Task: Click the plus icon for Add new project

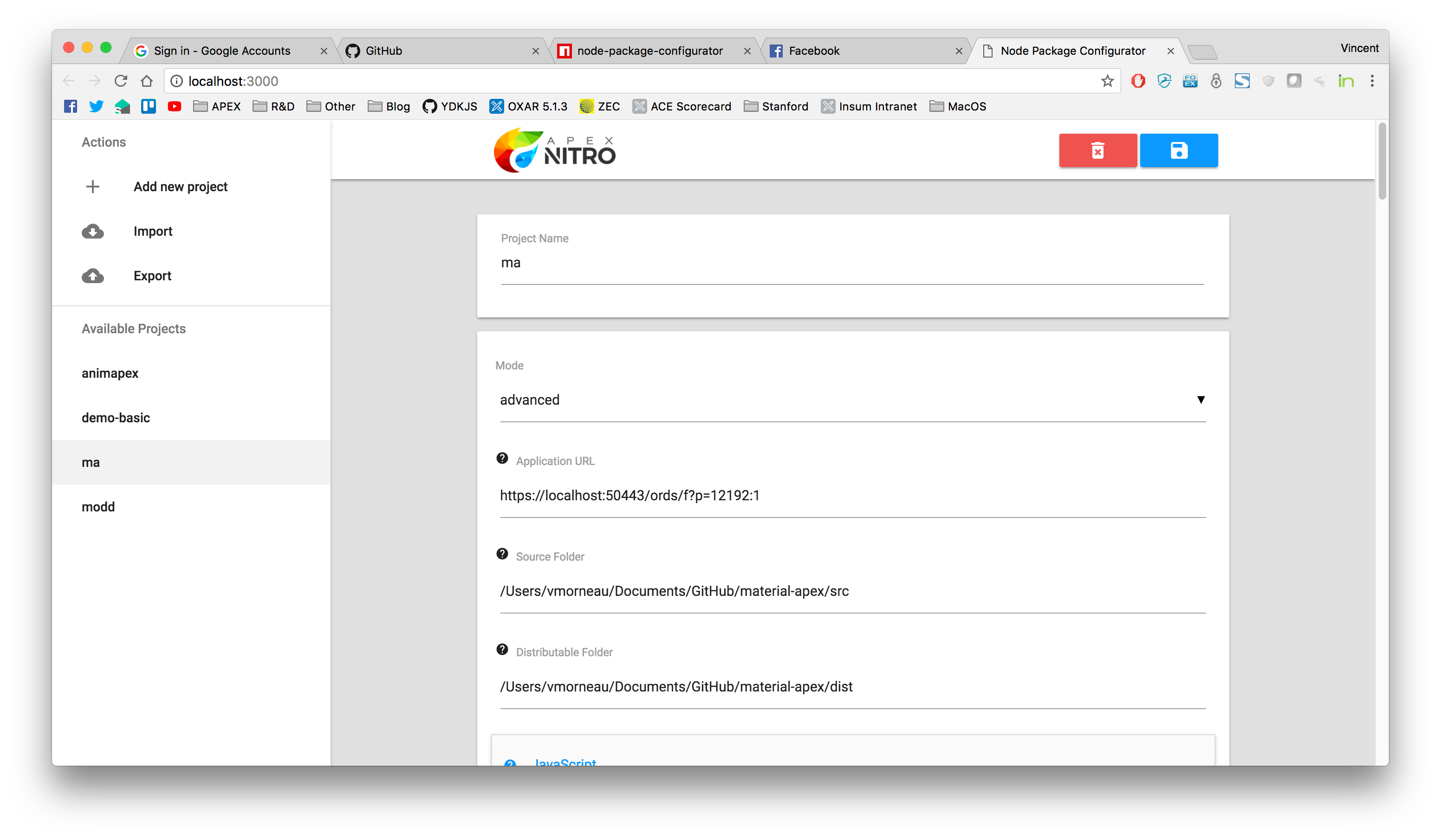Action: tap(93, 187)
